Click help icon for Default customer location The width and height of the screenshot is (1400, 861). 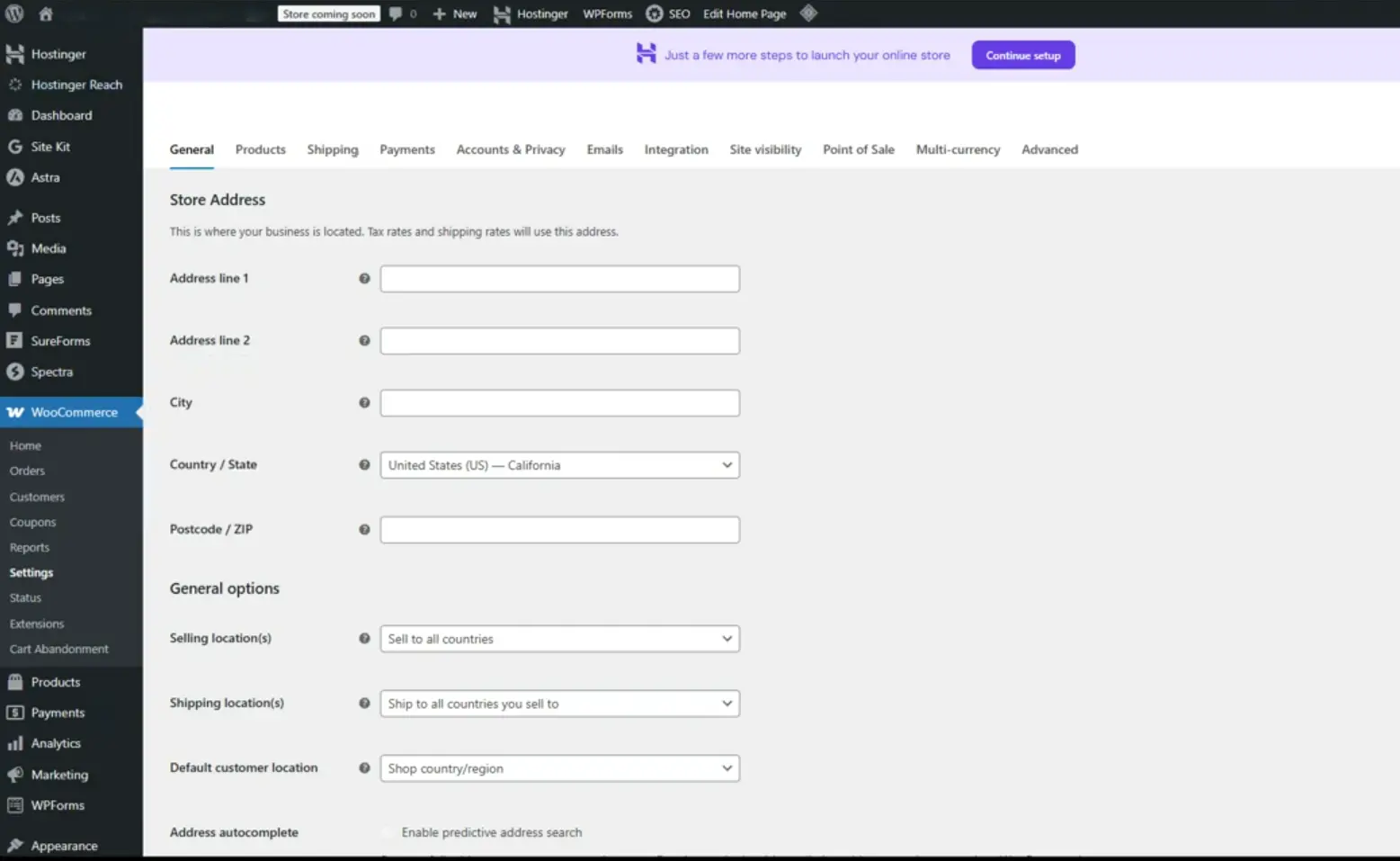click(364, 768)
